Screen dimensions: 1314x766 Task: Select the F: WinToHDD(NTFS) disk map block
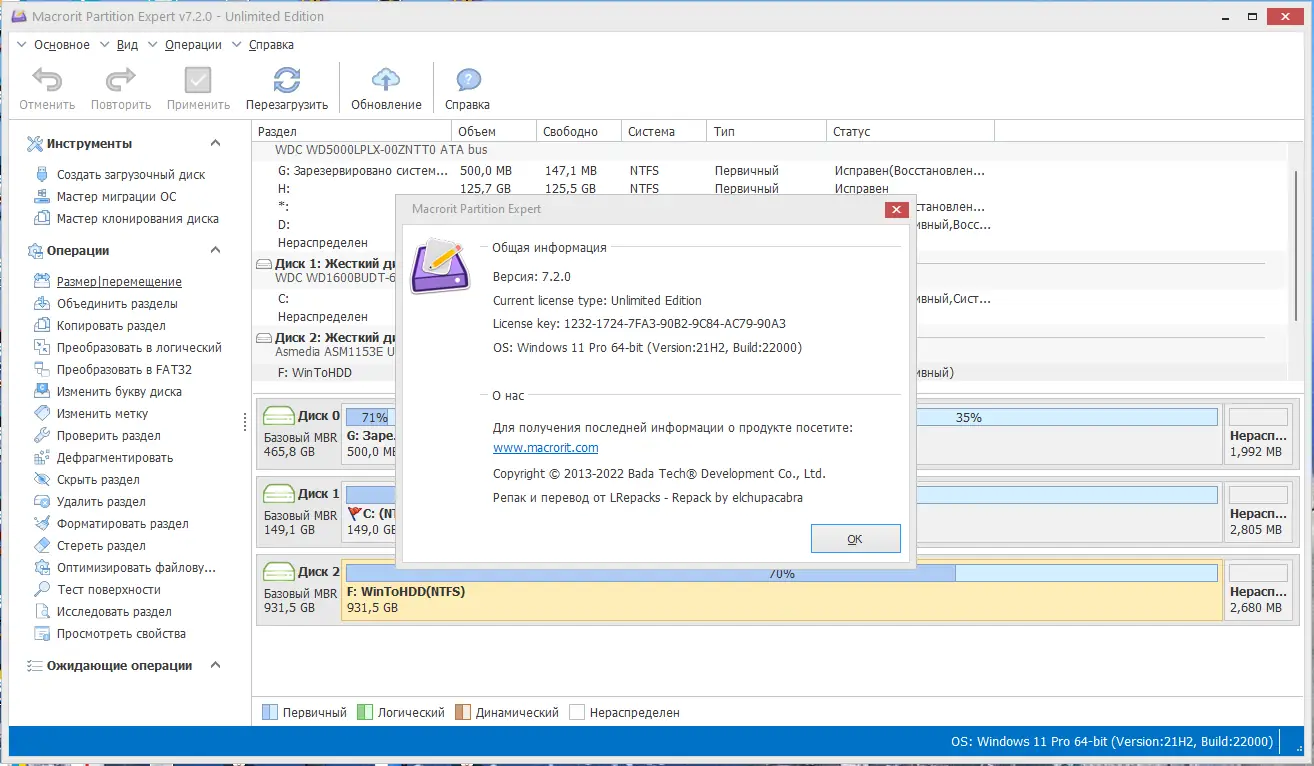(782, 590)
